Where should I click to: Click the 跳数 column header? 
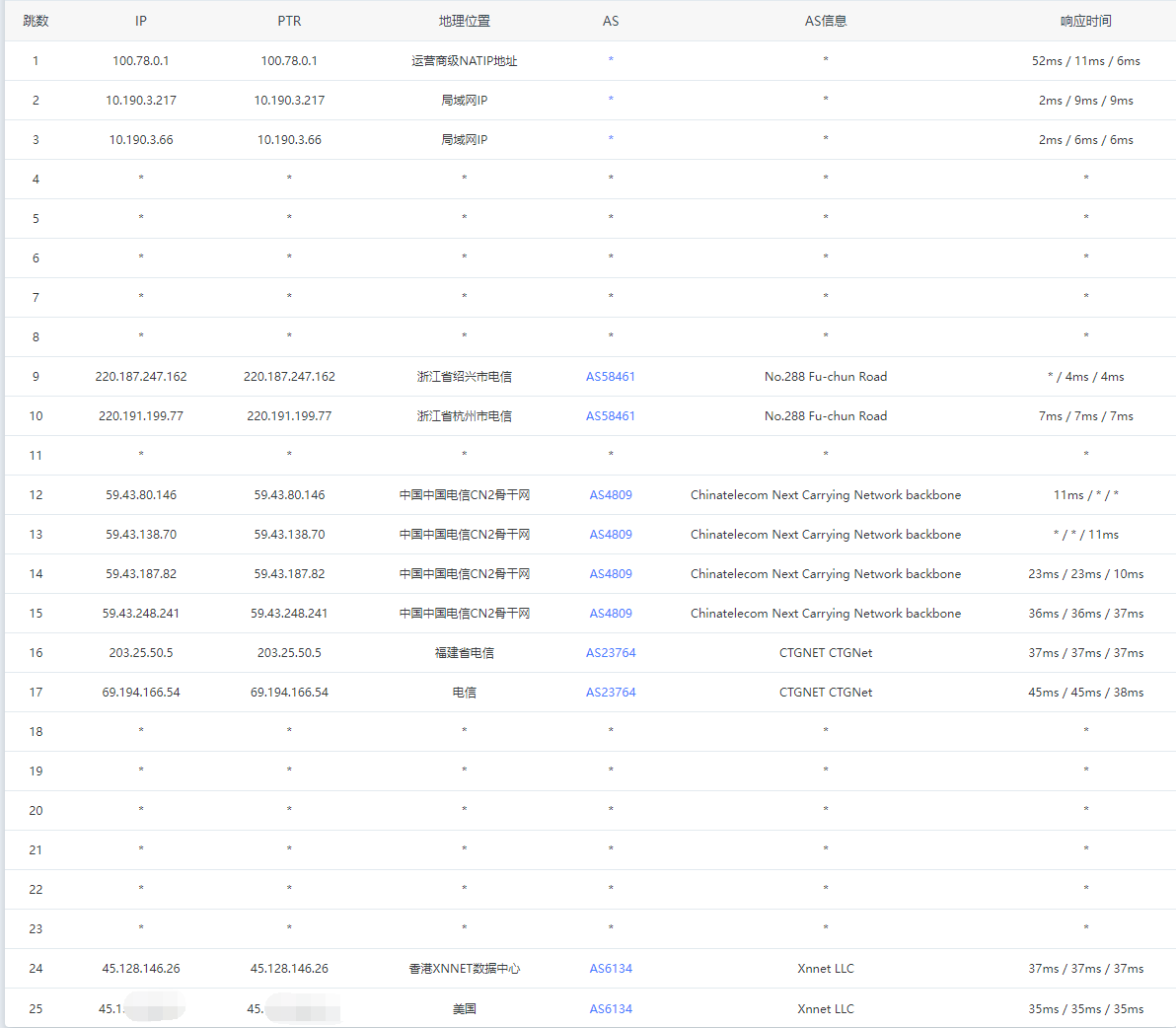pyautogui.click(x=36, y=21)
